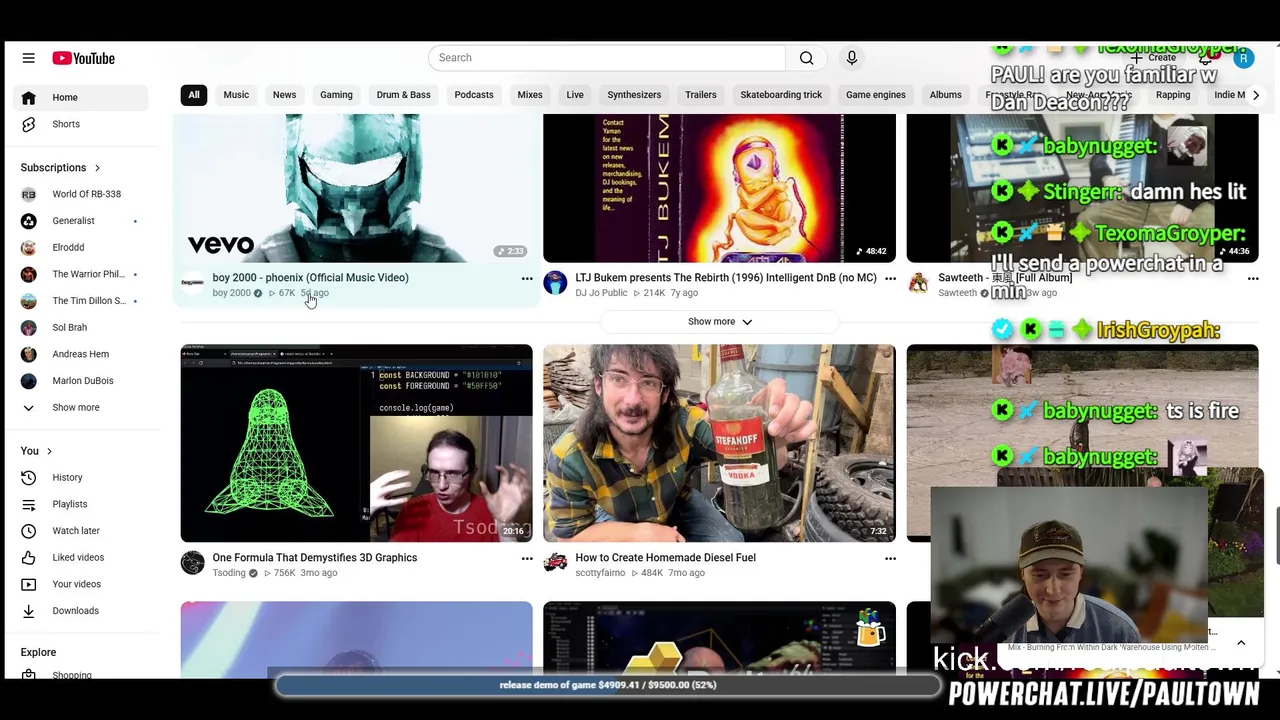Viewport: 1280px width, 720px height.
Task: Select the Music filter chip
Action: click(236, 95)
